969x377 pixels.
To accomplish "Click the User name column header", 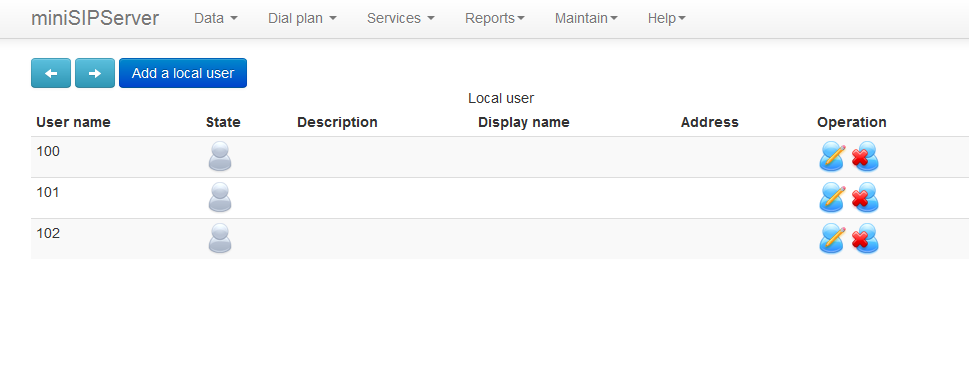I will tap(74, 122).
